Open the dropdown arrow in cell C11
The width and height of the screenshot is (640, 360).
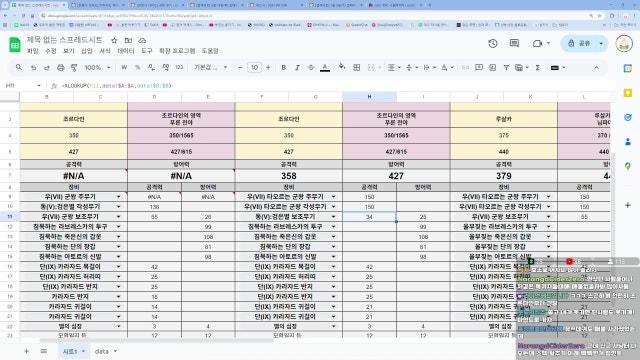[x=118, y=217]
